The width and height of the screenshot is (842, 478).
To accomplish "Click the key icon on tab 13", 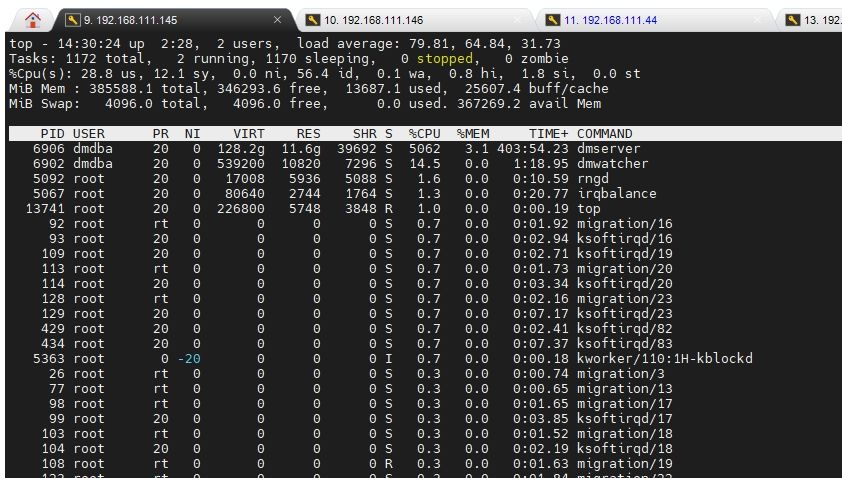I will [x=793, y=20].
